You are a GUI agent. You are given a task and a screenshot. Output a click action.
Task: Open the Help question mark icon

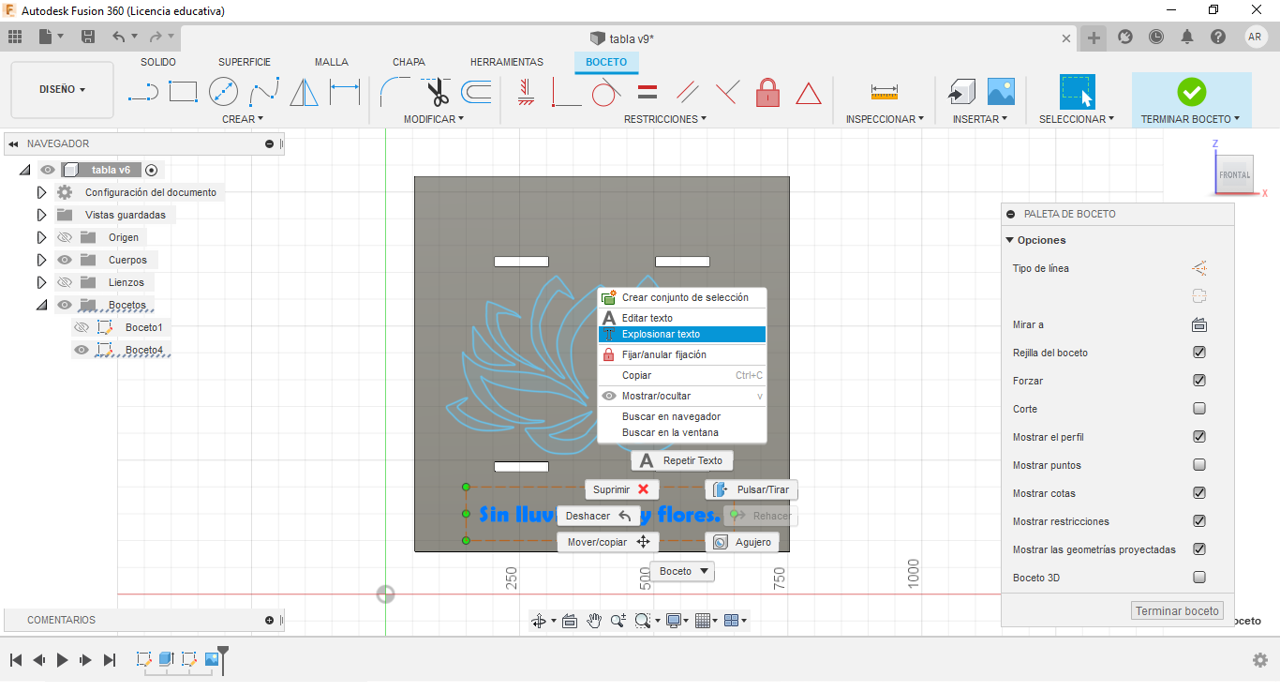pyautogui.click(x=1218, y=37)
